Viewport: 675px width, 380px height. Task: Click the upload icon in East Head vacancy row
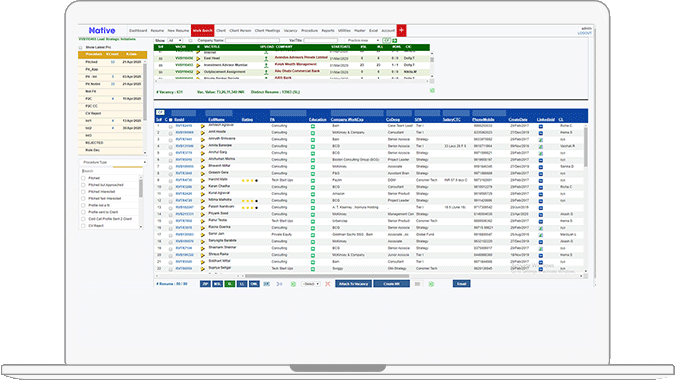pyautogui.click(x=266, y=58)
